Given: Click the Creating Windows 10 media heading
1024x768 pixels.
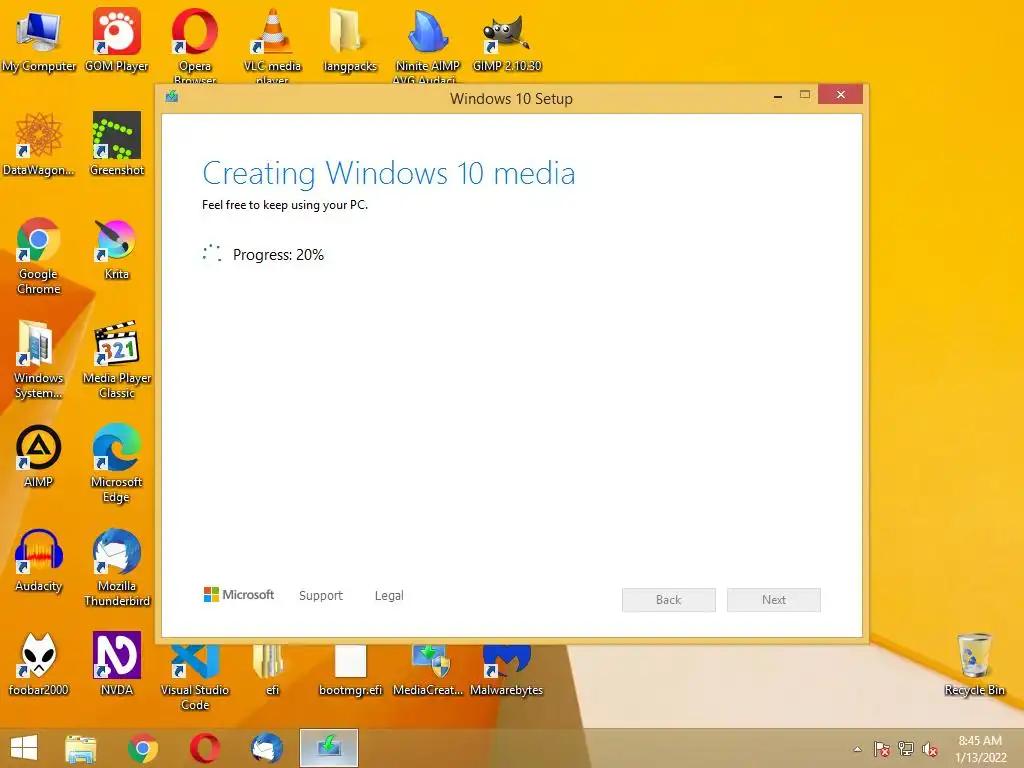Looking at the screenshot, I should [x=389, y=173].
